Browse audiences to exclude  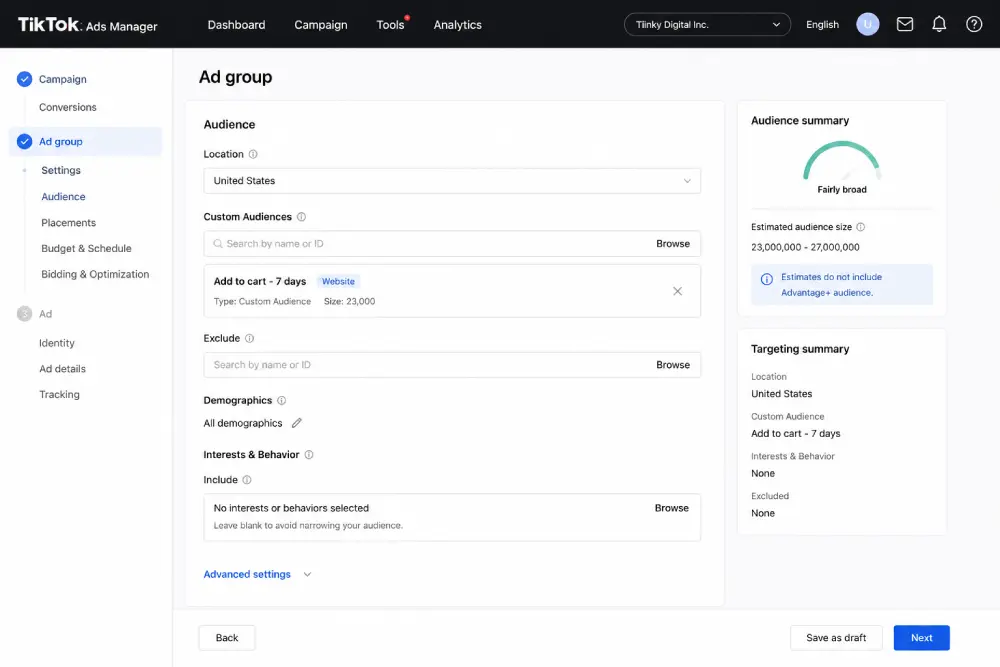coord(672,365)
